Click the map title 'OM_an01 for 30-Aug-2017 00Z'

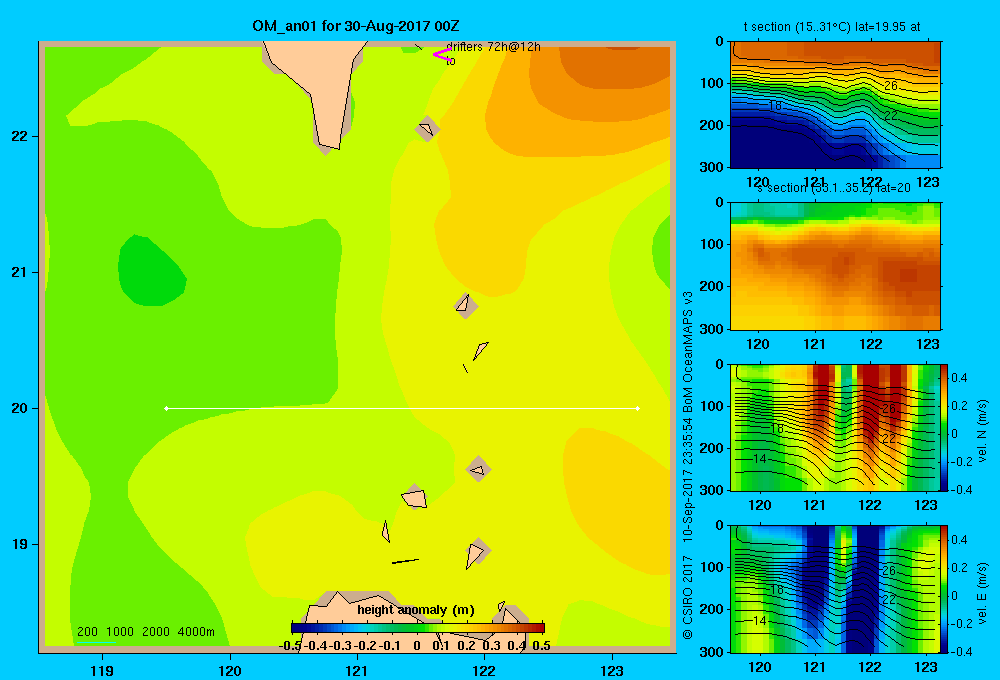pos(356,26)
